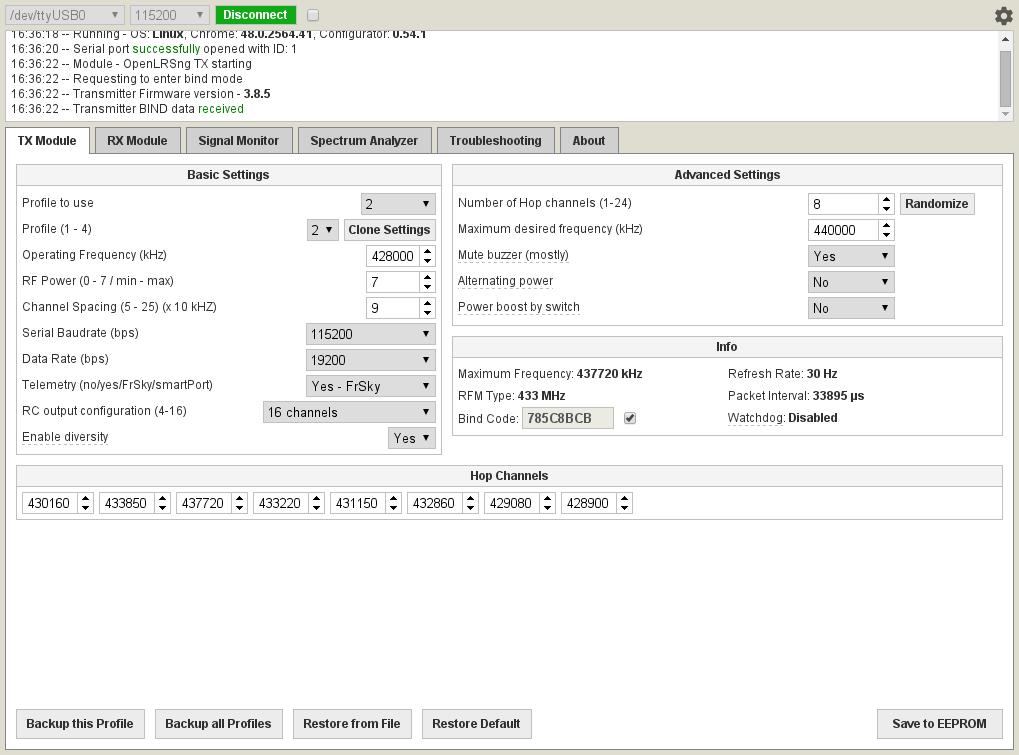Click Restore Default button
1019x755 pixels.
[476, 724]
